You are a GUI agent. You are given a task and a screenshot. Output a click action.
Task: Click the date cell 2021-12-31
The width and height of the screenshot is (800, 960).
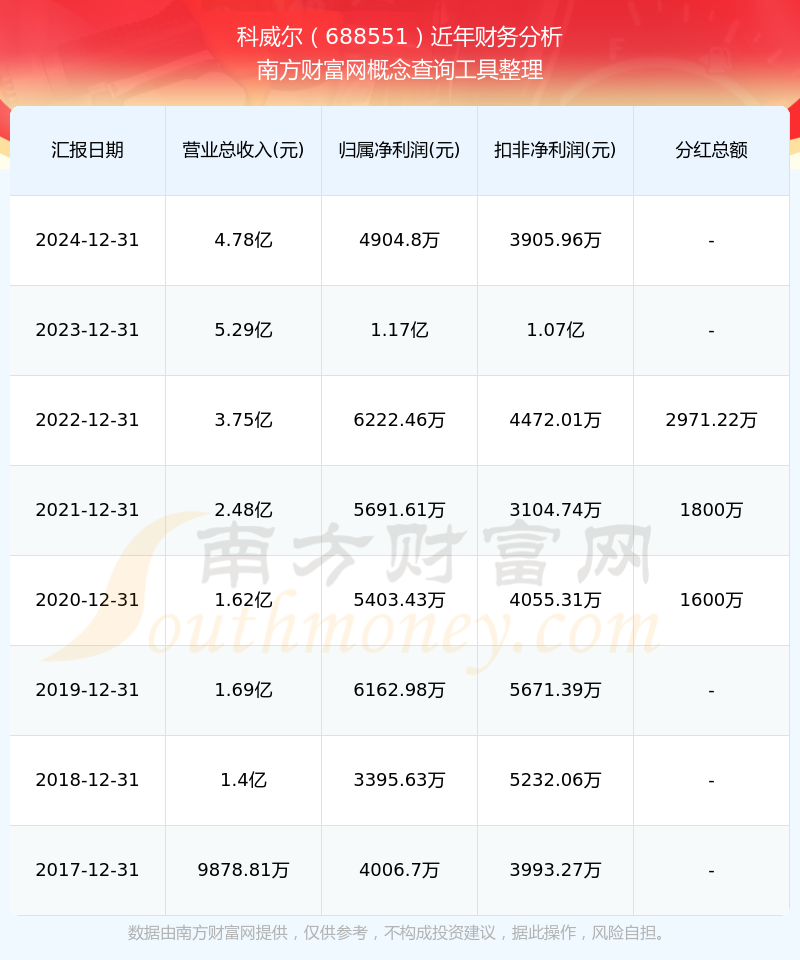pos(88,510)
